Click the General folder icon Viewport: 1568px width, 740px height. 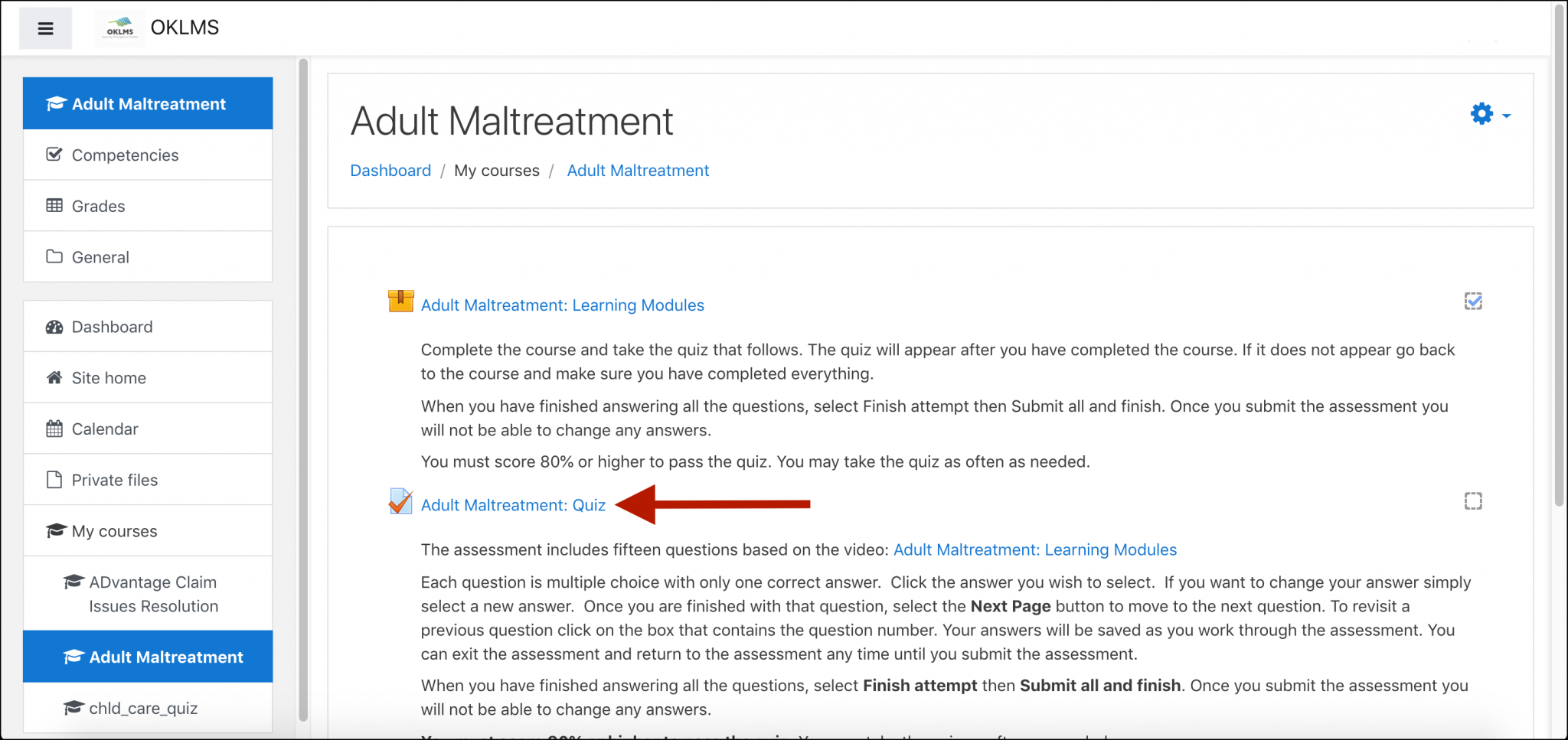tap(54, 257)
